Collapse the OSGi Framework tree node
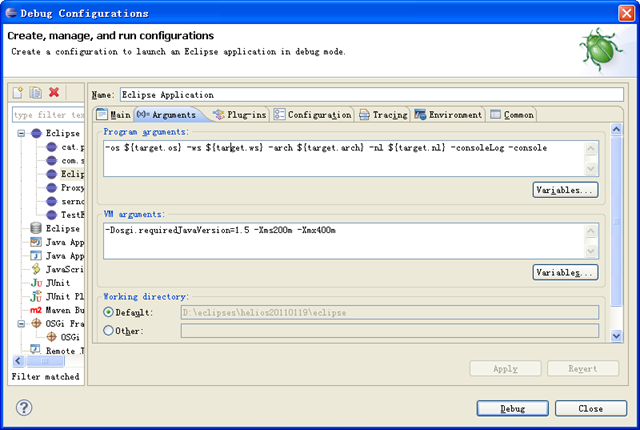The image size is (640, 430). pyautogui.click(x=21, y=324)
